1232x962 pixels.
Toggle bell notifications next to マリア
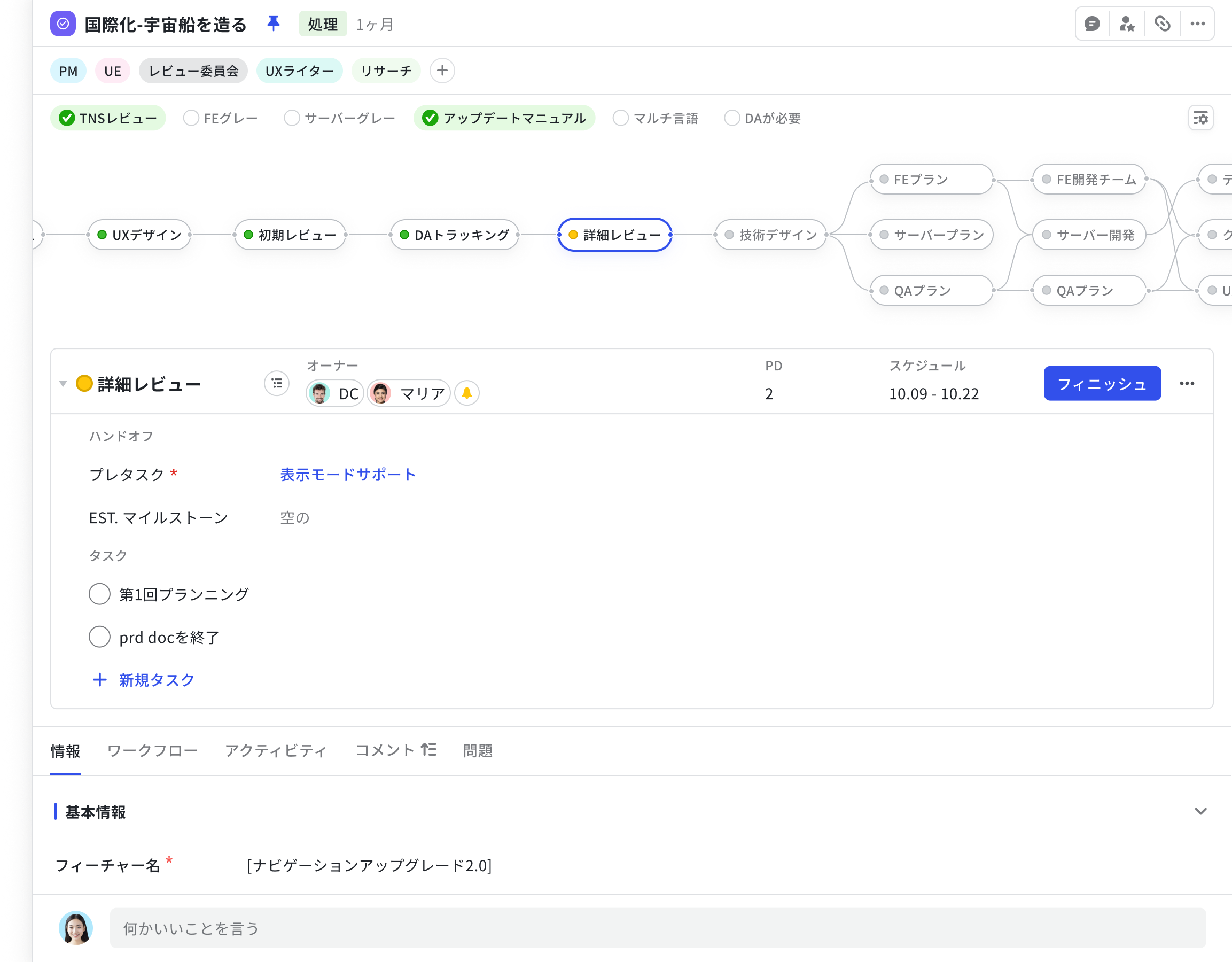[466, 393]
